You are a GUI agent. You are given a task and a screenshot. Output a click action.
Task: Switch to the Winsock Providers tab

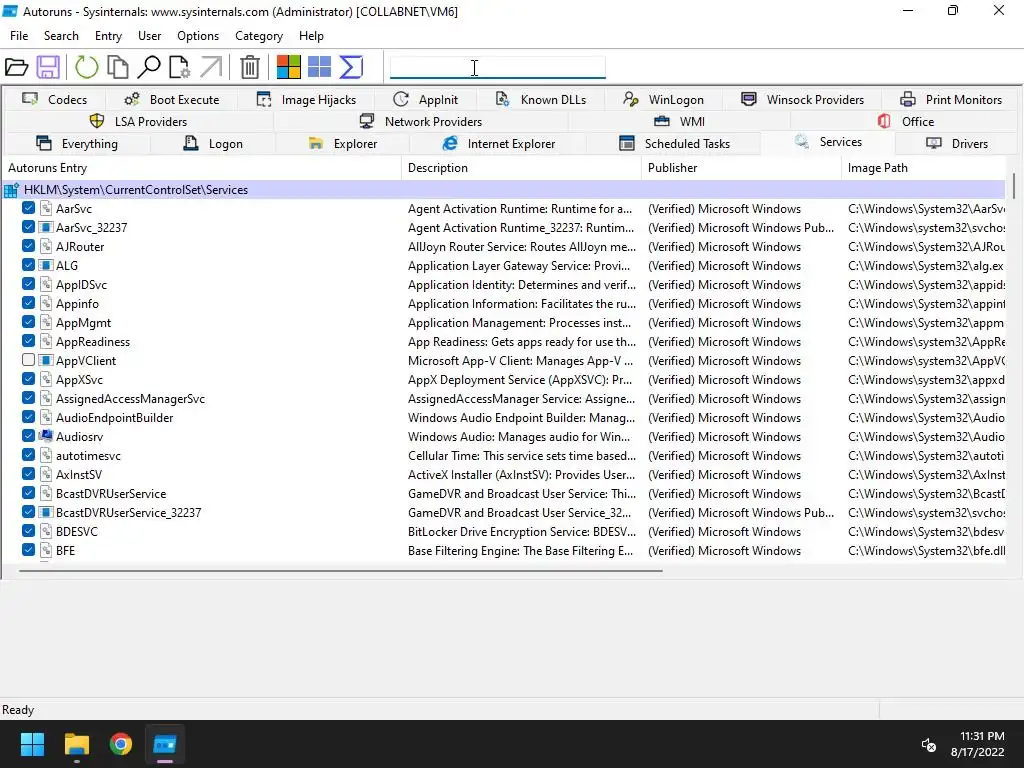pyautogui.click(x=803, y=99)
